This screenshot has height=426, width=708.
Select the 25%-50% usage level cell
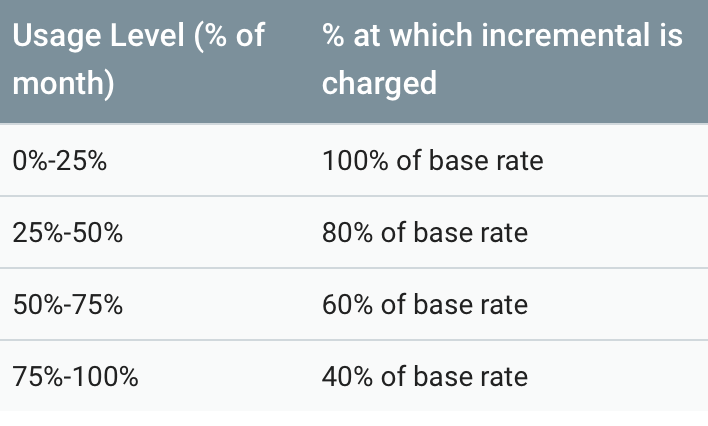pyautogui.click(x=68, y=233)
